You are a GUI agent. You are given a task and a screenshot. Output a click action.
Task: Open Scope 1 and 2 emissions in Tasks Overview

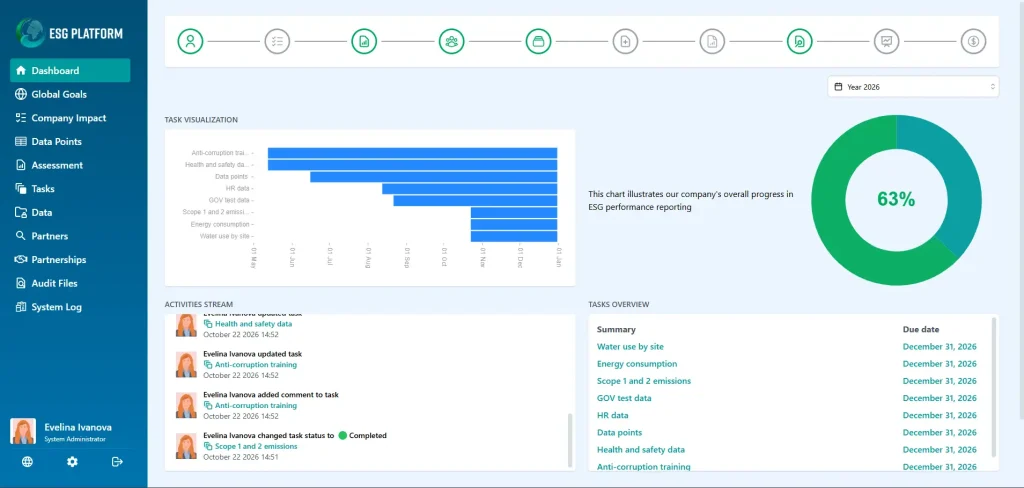click(644, 381)
